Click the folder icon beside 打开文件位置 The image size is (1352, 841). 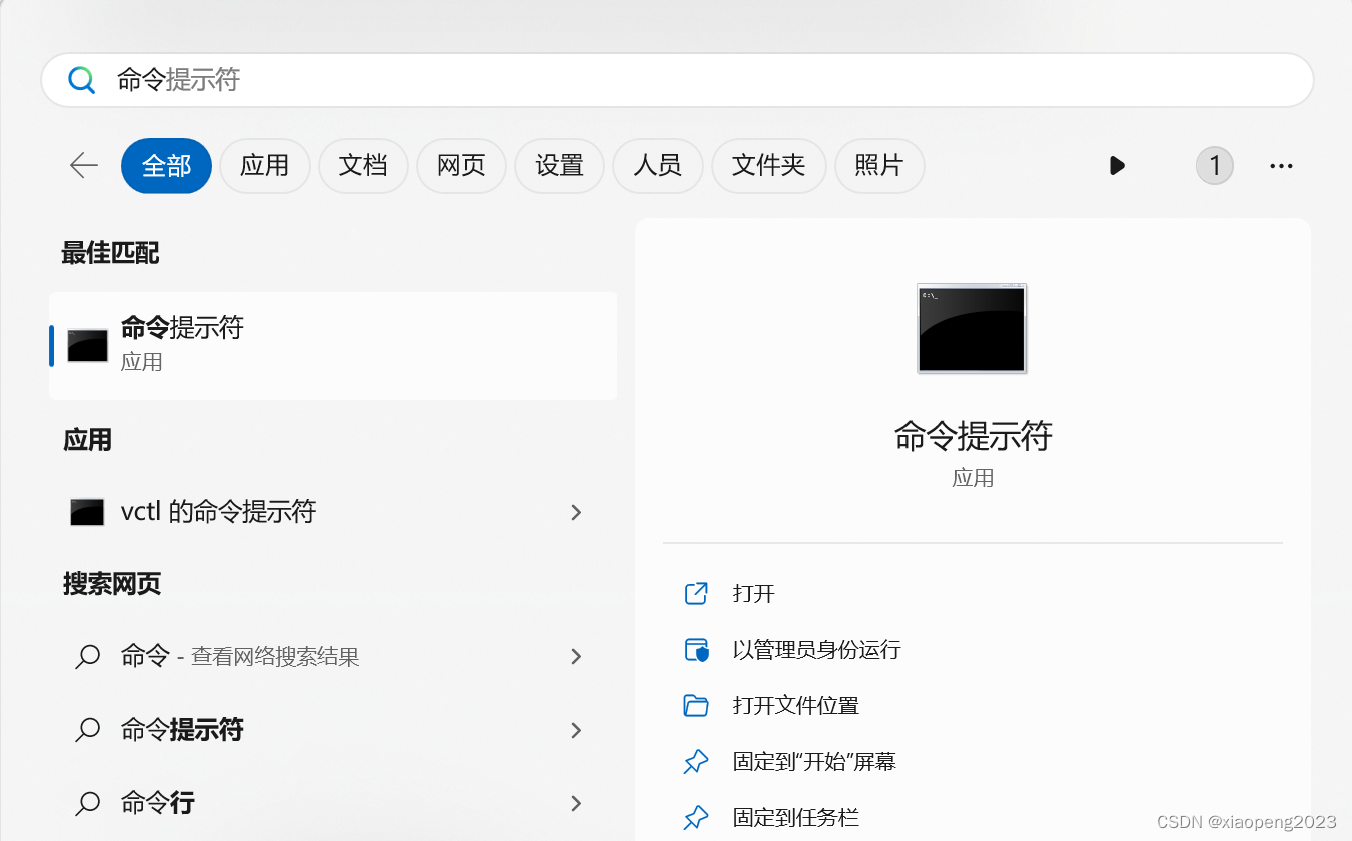[x=696, y=706]
